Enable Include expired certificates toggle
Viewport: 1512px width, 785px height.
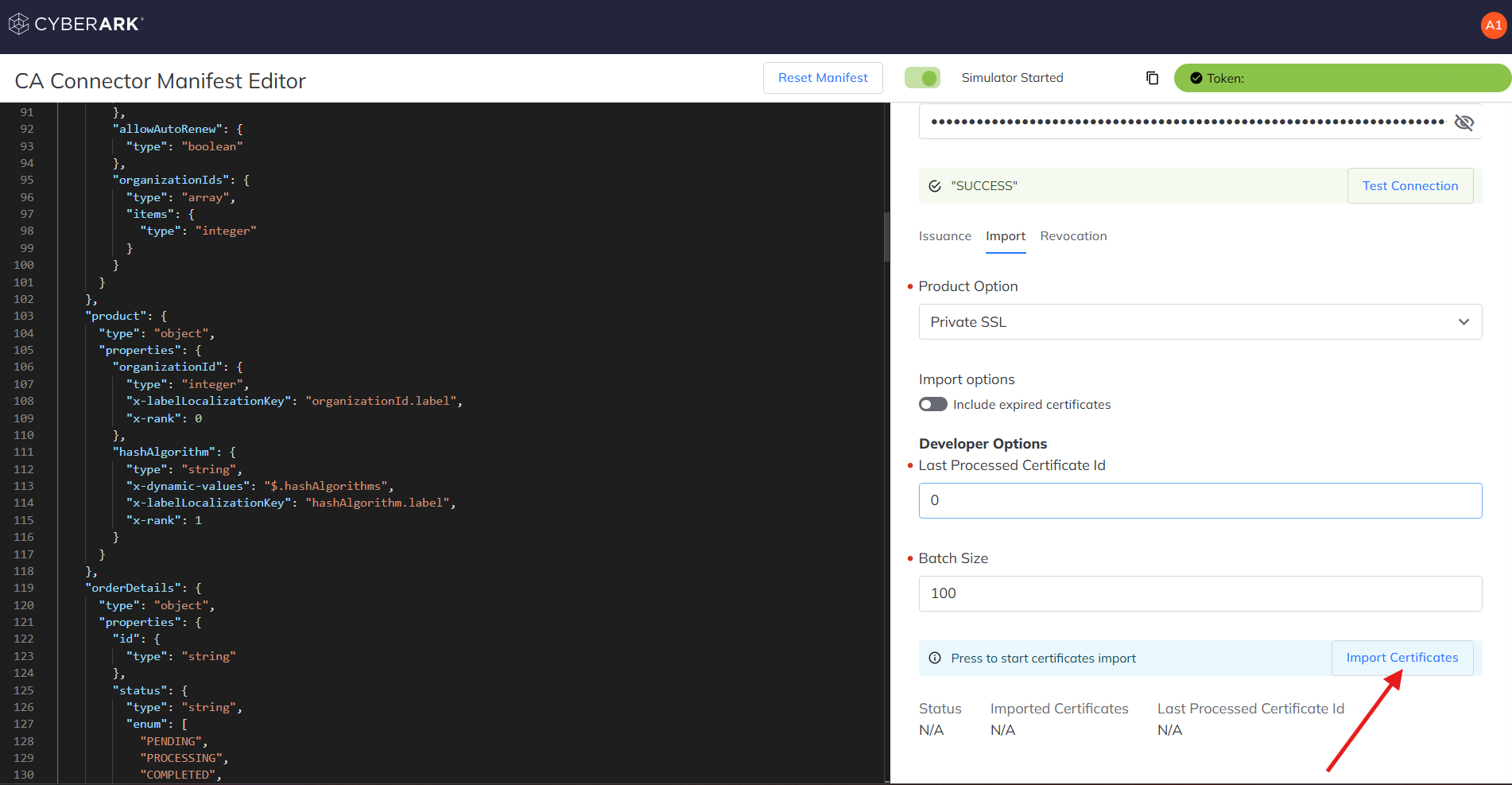coord(933,405)
